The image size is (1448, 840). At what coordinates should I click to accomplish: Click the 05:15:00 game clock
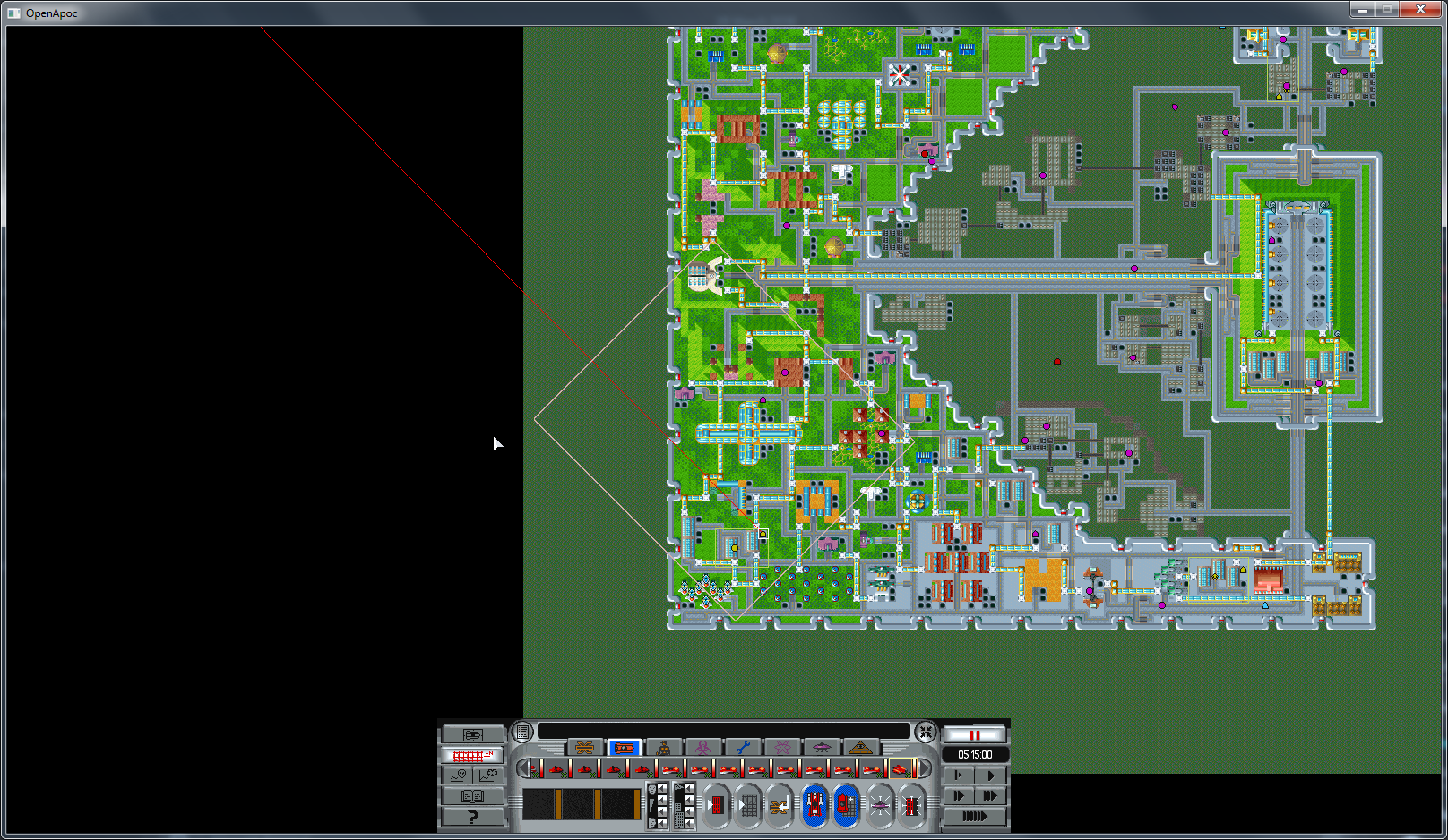975,755
